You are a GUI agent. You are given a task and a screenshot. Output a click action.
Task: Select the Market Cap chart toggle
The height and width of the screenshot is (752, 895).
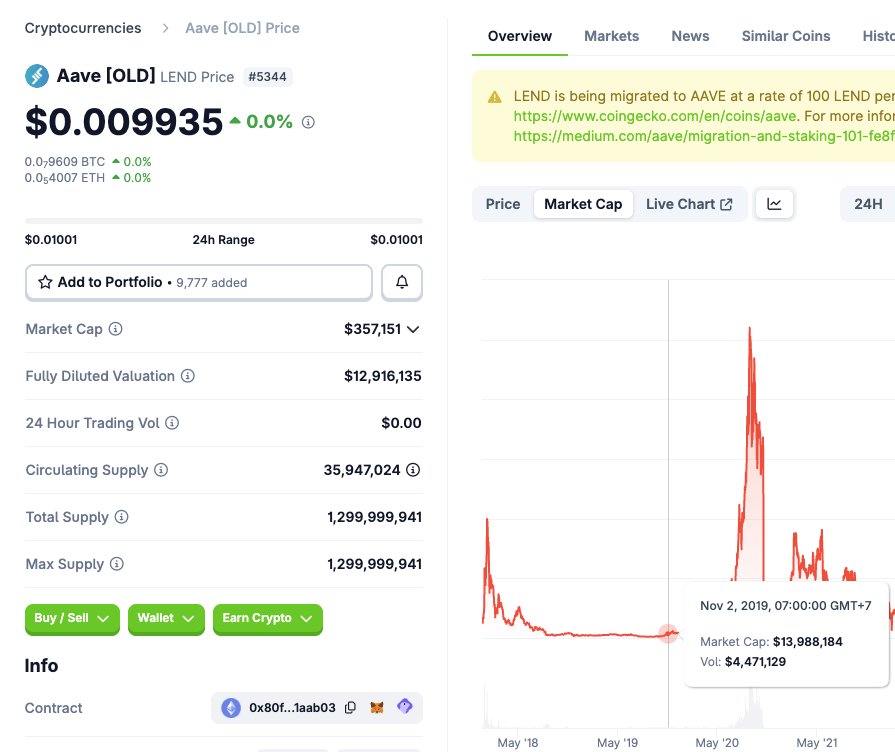tap(583, 204)
